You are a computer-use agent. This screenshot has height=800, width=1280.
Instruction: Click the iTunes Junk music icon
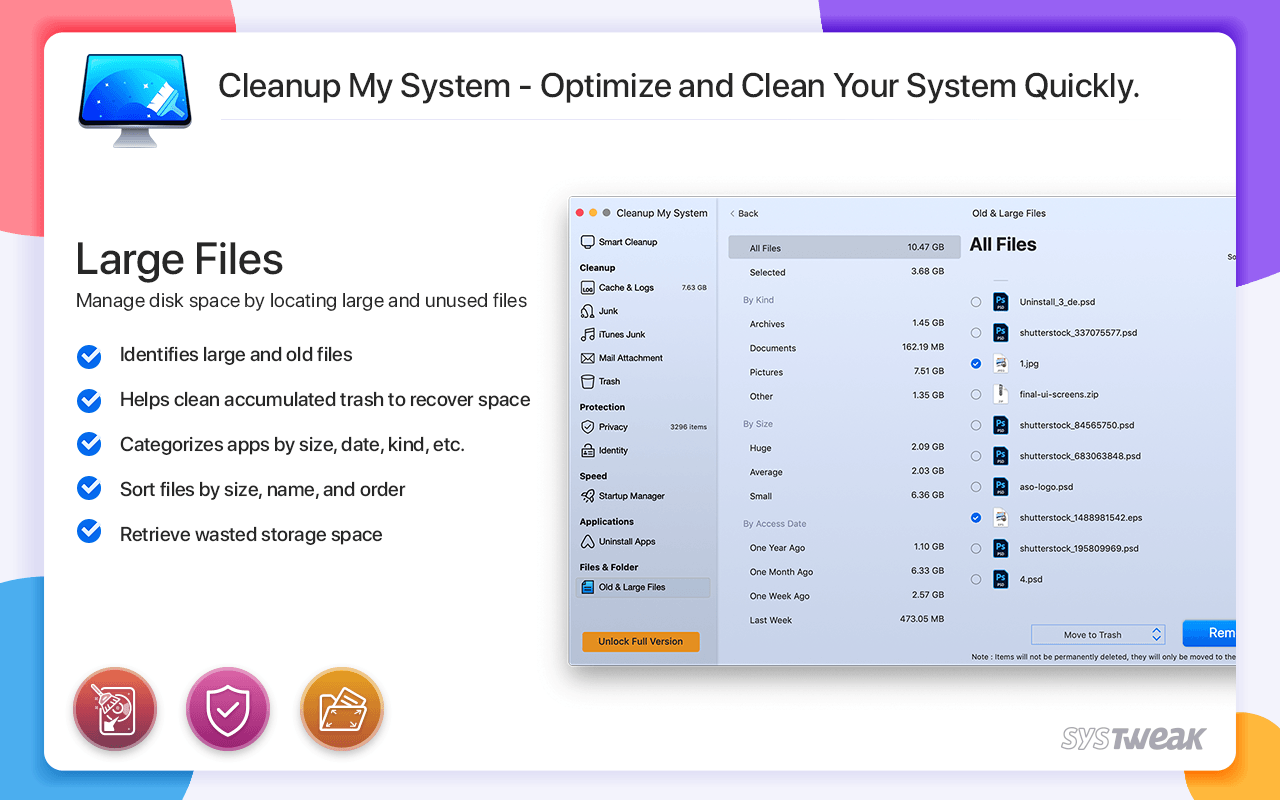[x=588, y=335]
